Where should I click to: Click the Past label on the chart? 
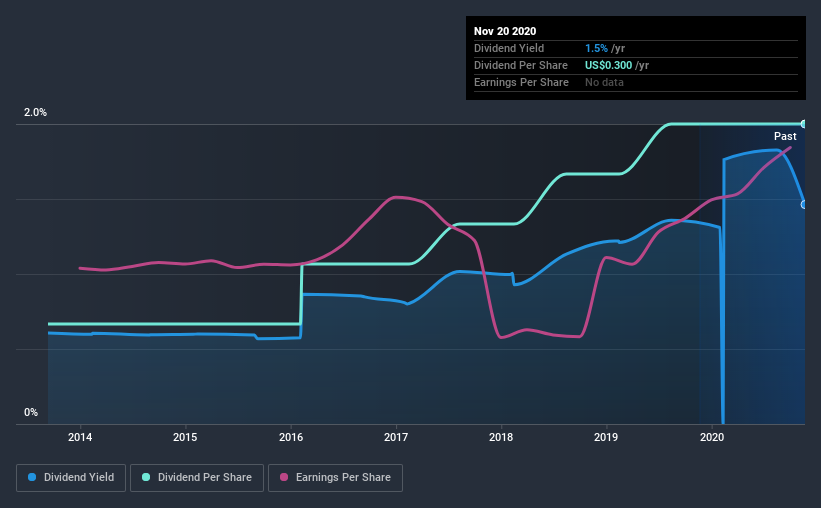pos(785,137)
